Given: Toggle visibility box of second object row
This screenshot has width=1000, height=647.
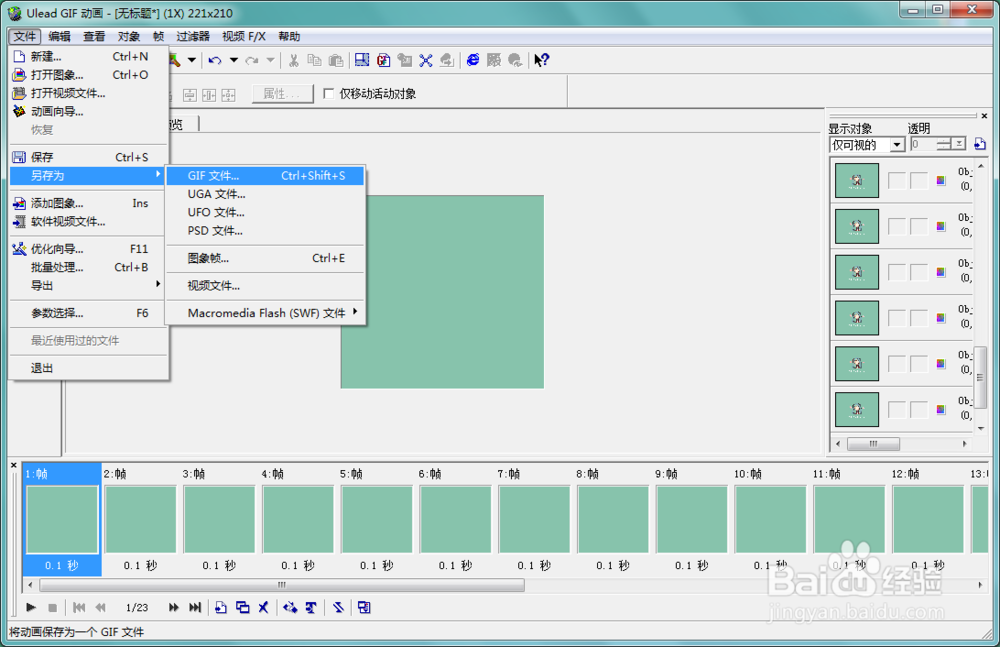Looking at the screenshot, I should (897, 226).
